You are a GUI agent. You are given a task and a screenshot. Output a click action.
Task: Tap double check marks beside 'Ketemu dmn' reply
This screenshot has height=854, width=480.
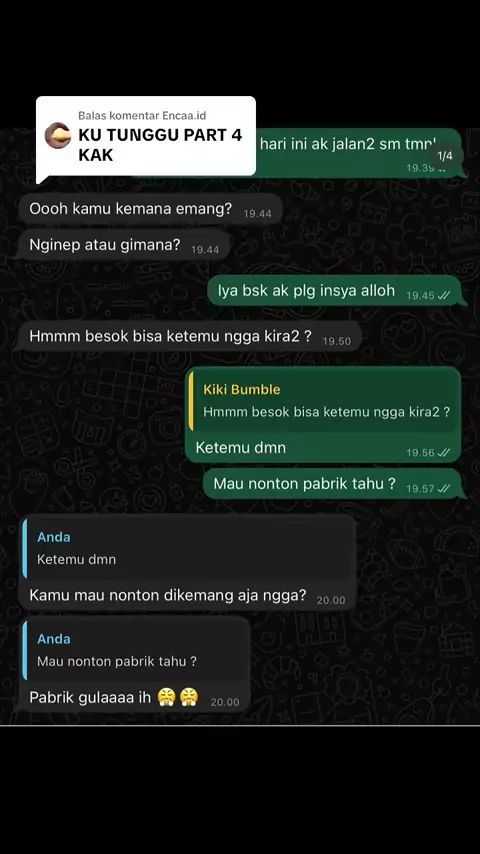[x=444, y=452]
